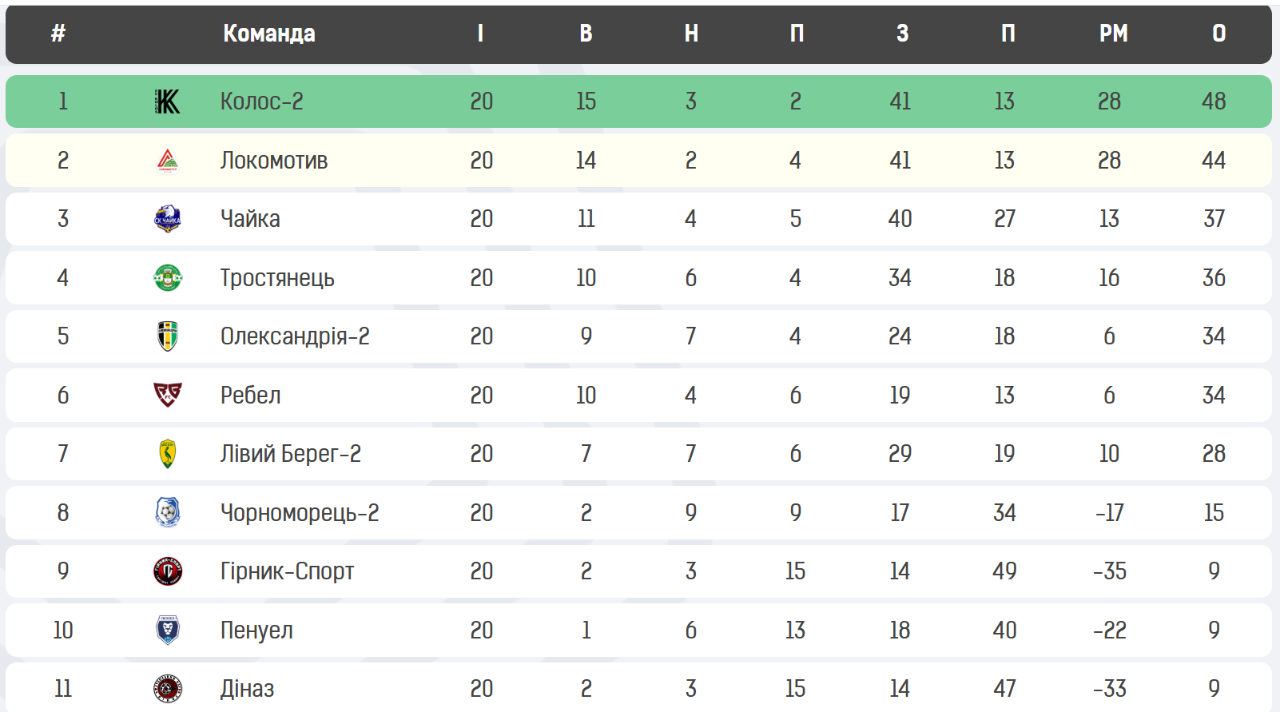Select Колос-2 points value 48
The width and height of the screenshot is (1280, 712).
click(1214, 101)
